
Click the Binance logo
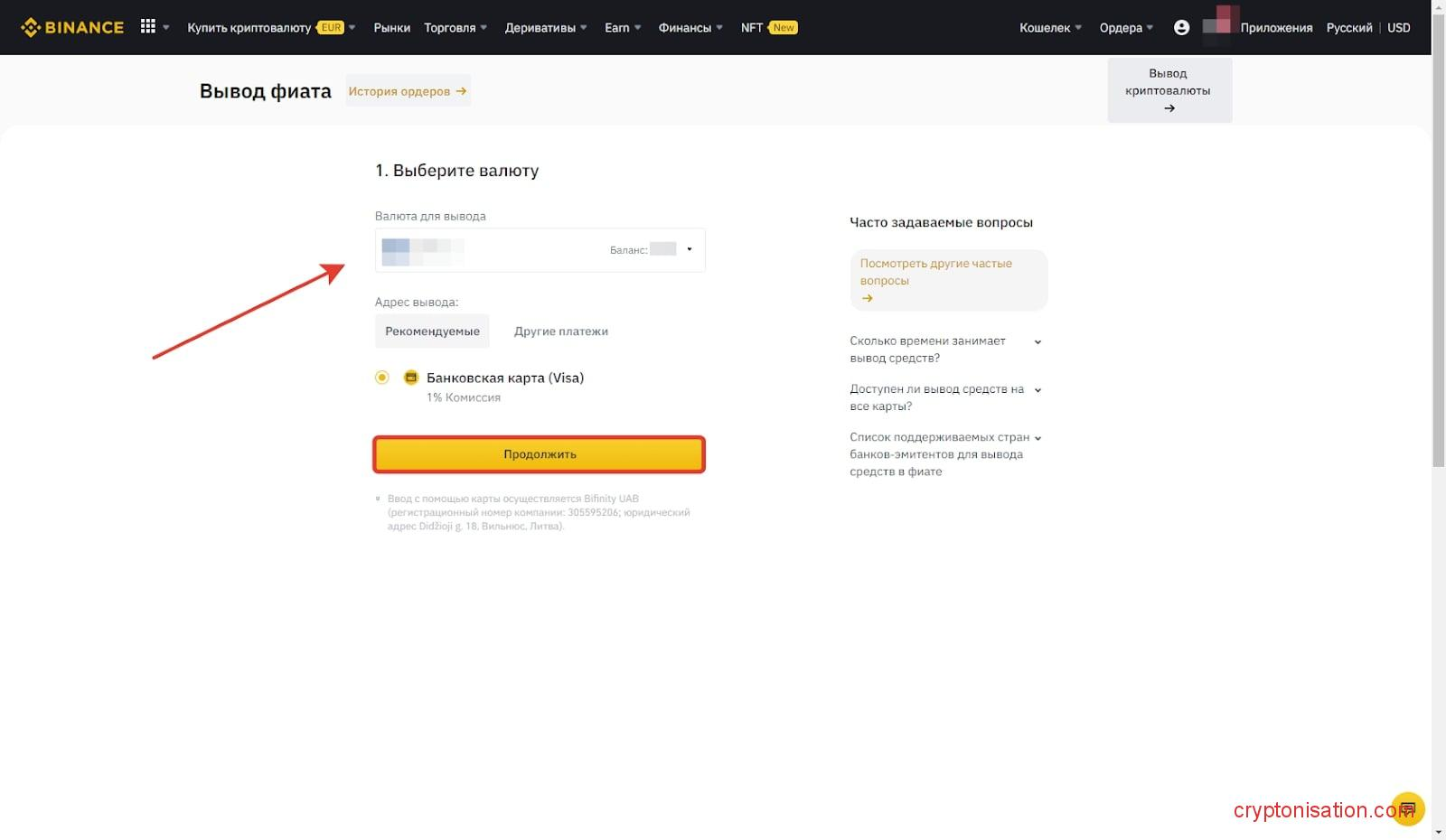[72, 26]
